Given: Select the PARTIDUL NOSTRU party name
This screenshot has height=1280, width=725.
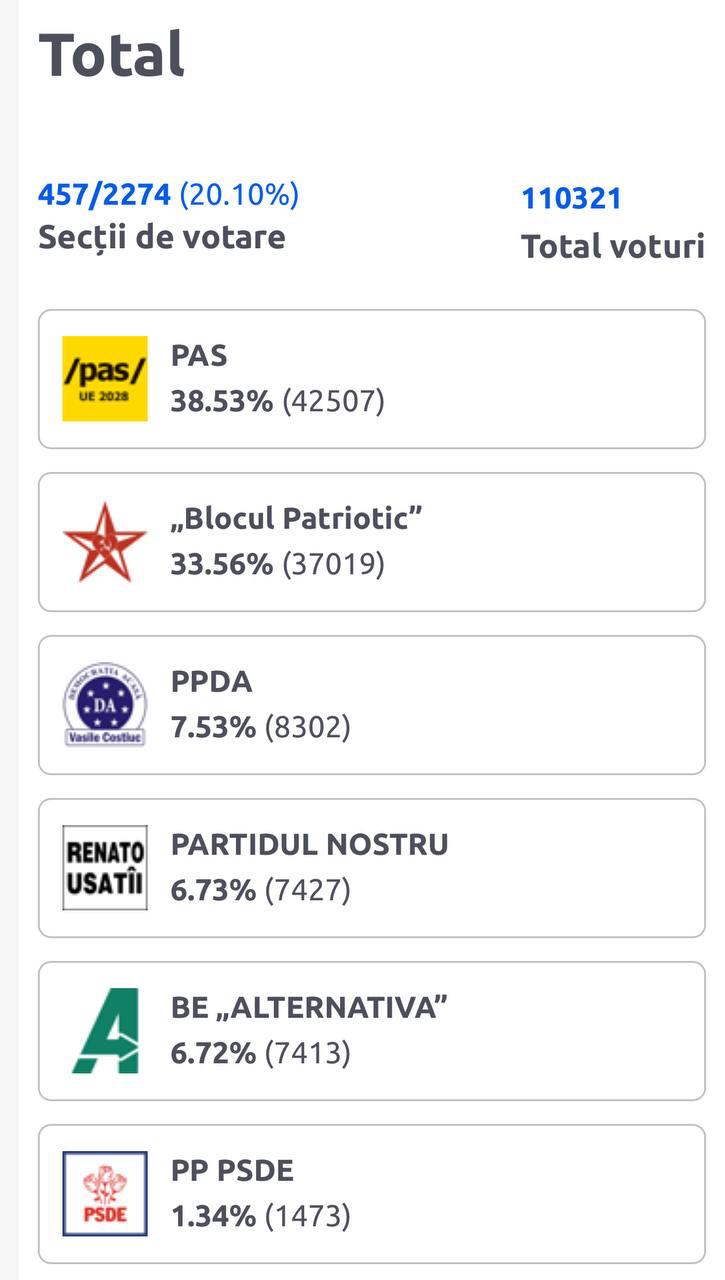Looking at the screenshot, I should [x=309, y=844].
